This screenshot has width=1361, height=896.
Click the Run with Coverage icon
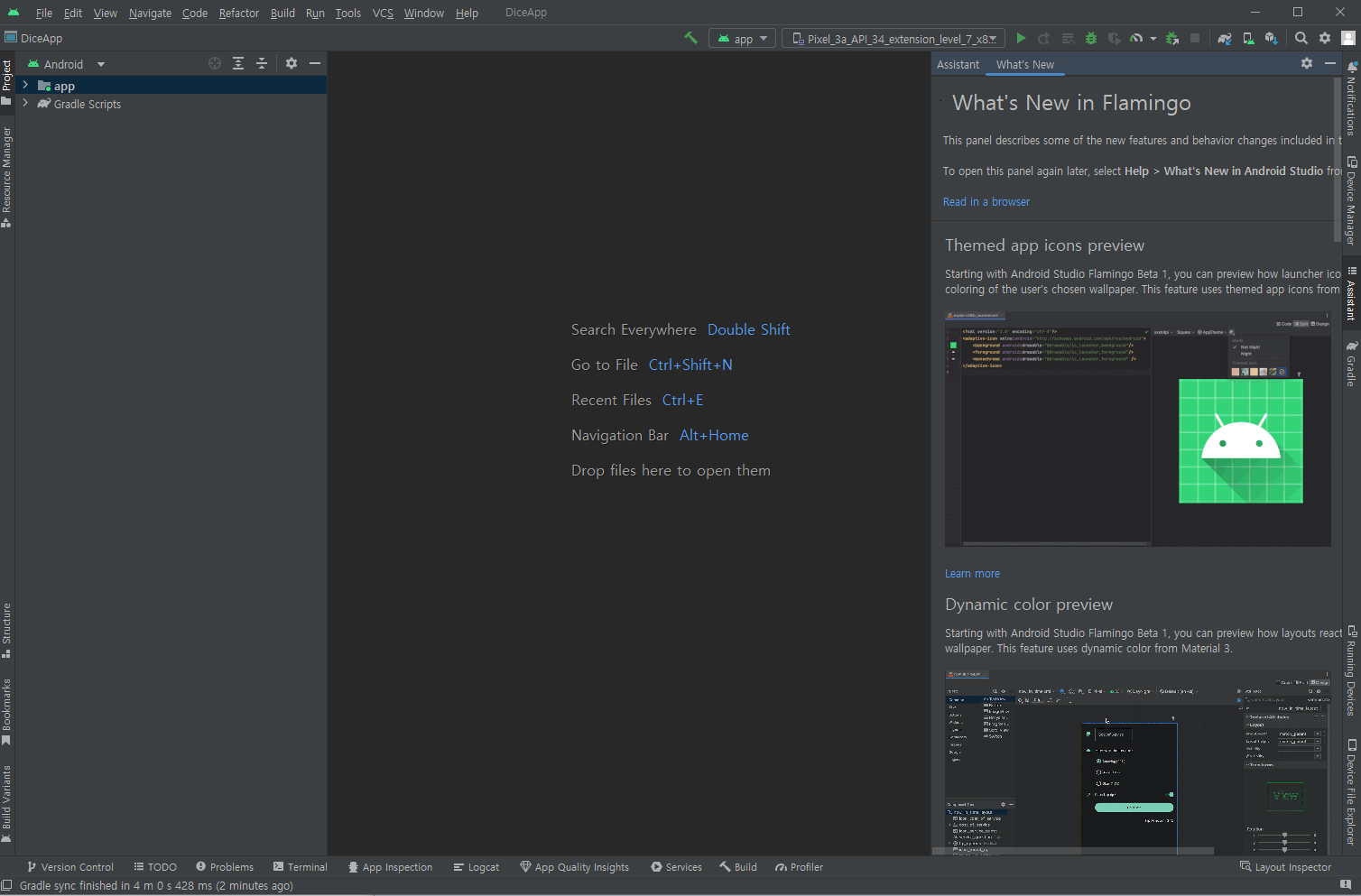(1115, 38)
